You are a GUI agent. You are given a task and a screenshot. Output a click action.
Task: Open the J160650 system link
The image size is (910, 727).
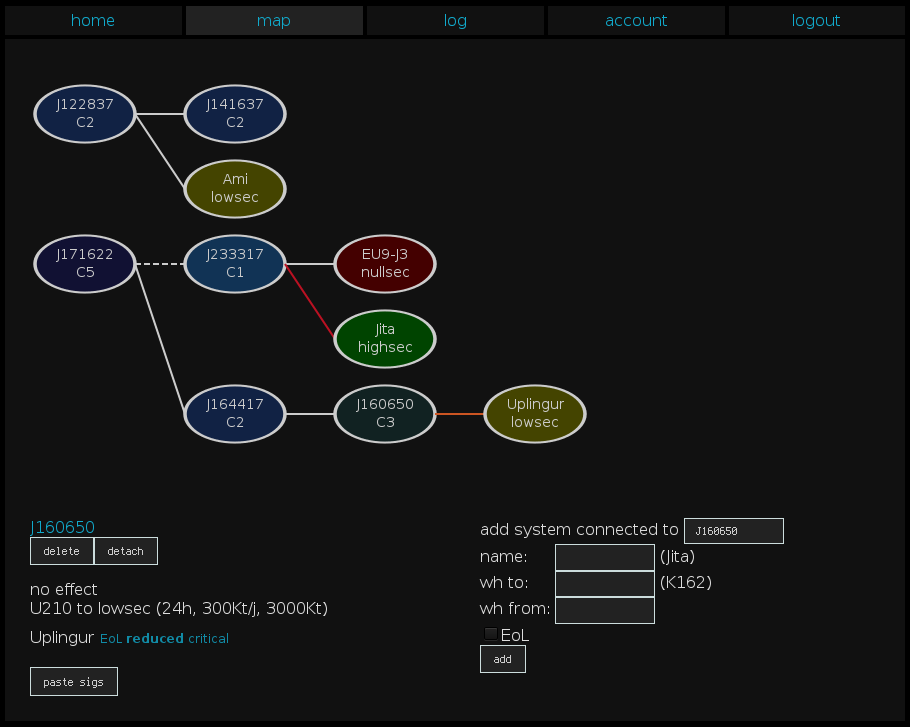[x=62, y=527]
